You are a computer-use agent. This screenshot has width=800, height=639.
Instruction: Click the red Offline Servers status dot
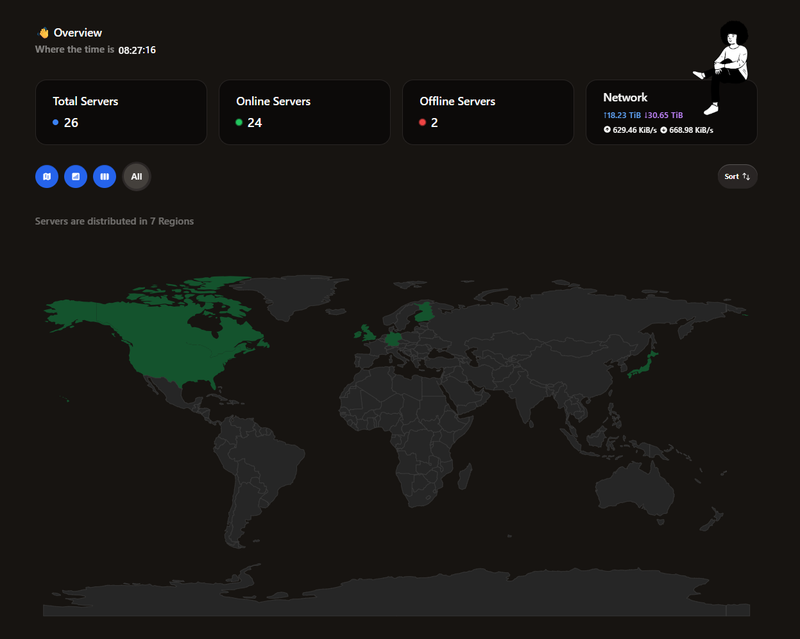(x=423, y=123)
